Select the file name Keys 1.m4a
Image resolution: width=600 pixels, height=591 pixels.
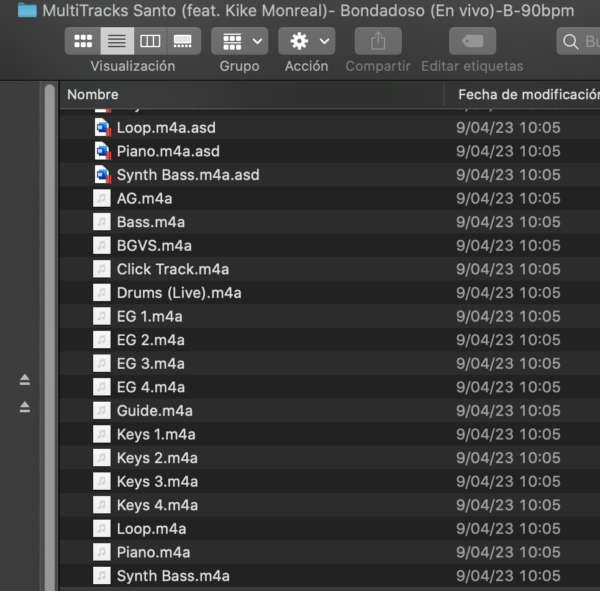(x=156, y=435)
